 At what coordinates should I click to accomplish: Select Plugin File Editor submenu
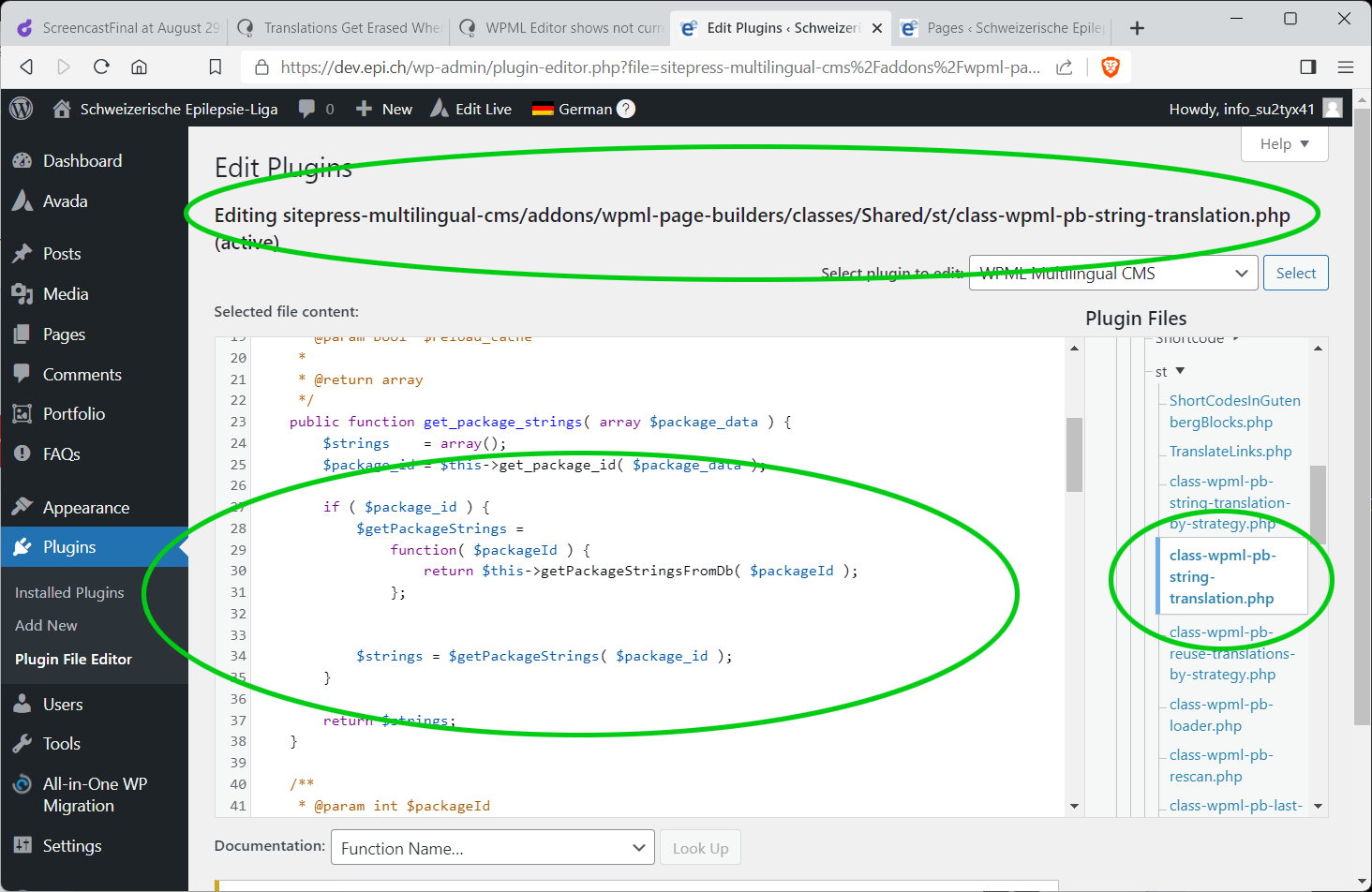coord(73,660)
